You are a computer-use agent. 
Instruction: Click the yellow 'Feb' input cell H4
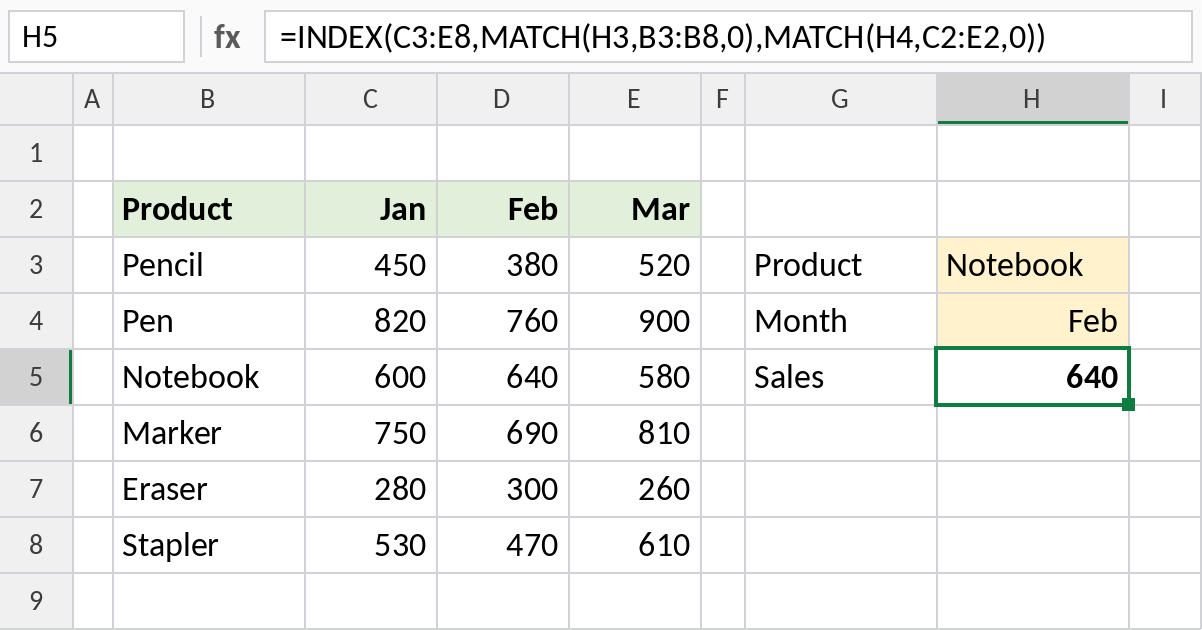pos(1033,321)
